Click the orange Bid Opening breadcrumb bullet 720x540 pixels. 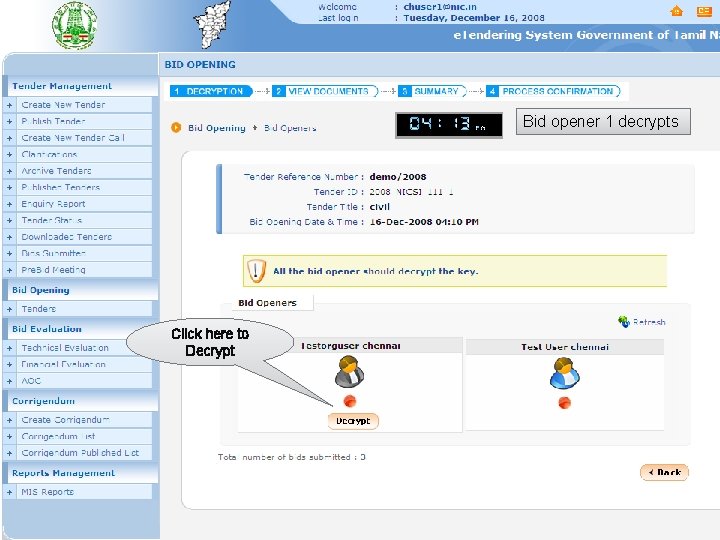point(176,127)
